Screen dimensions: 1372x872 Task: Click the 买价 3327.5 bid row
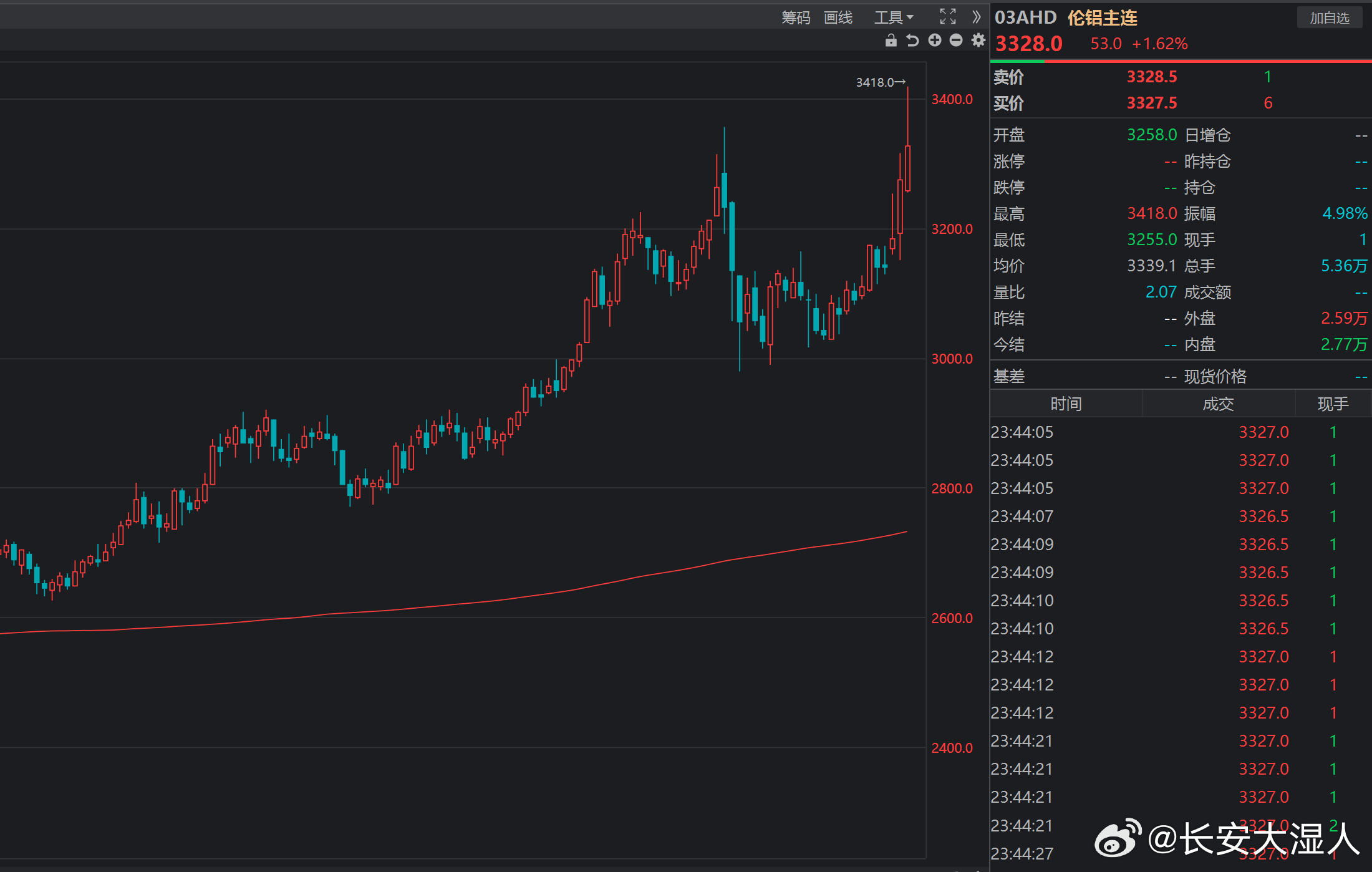coord(1151,103)
